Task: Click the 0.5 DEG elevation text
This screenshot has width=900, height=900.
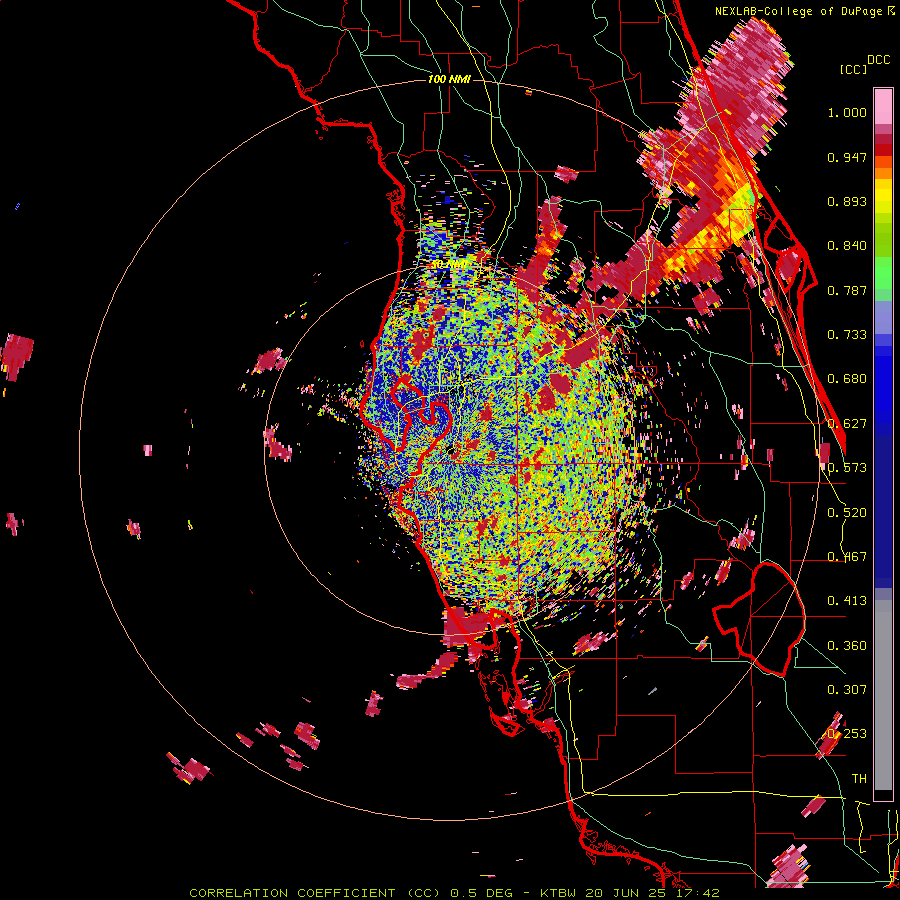Action: (x=482, y=893)
